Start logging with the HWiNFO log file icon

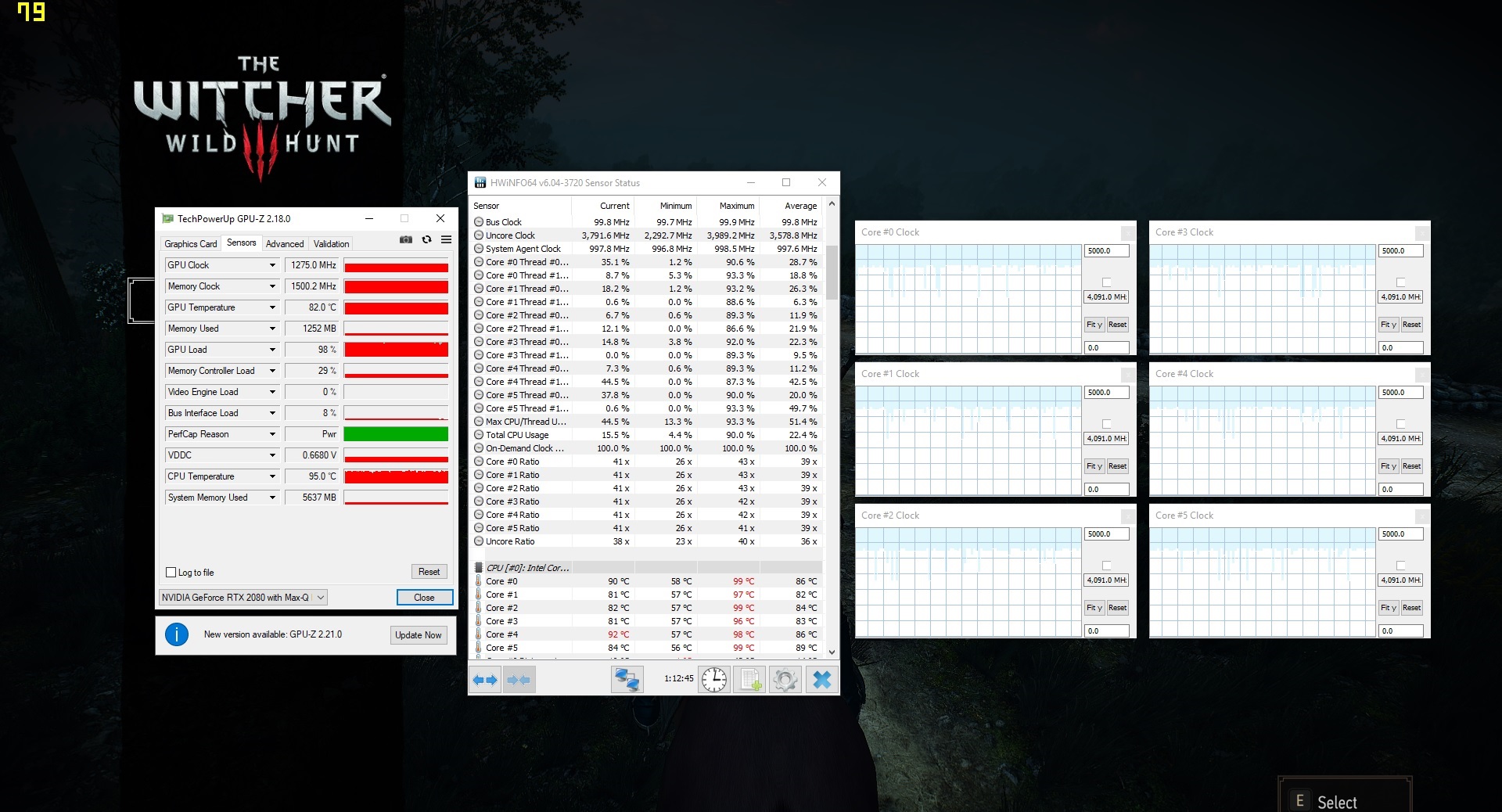coord(749,680)
